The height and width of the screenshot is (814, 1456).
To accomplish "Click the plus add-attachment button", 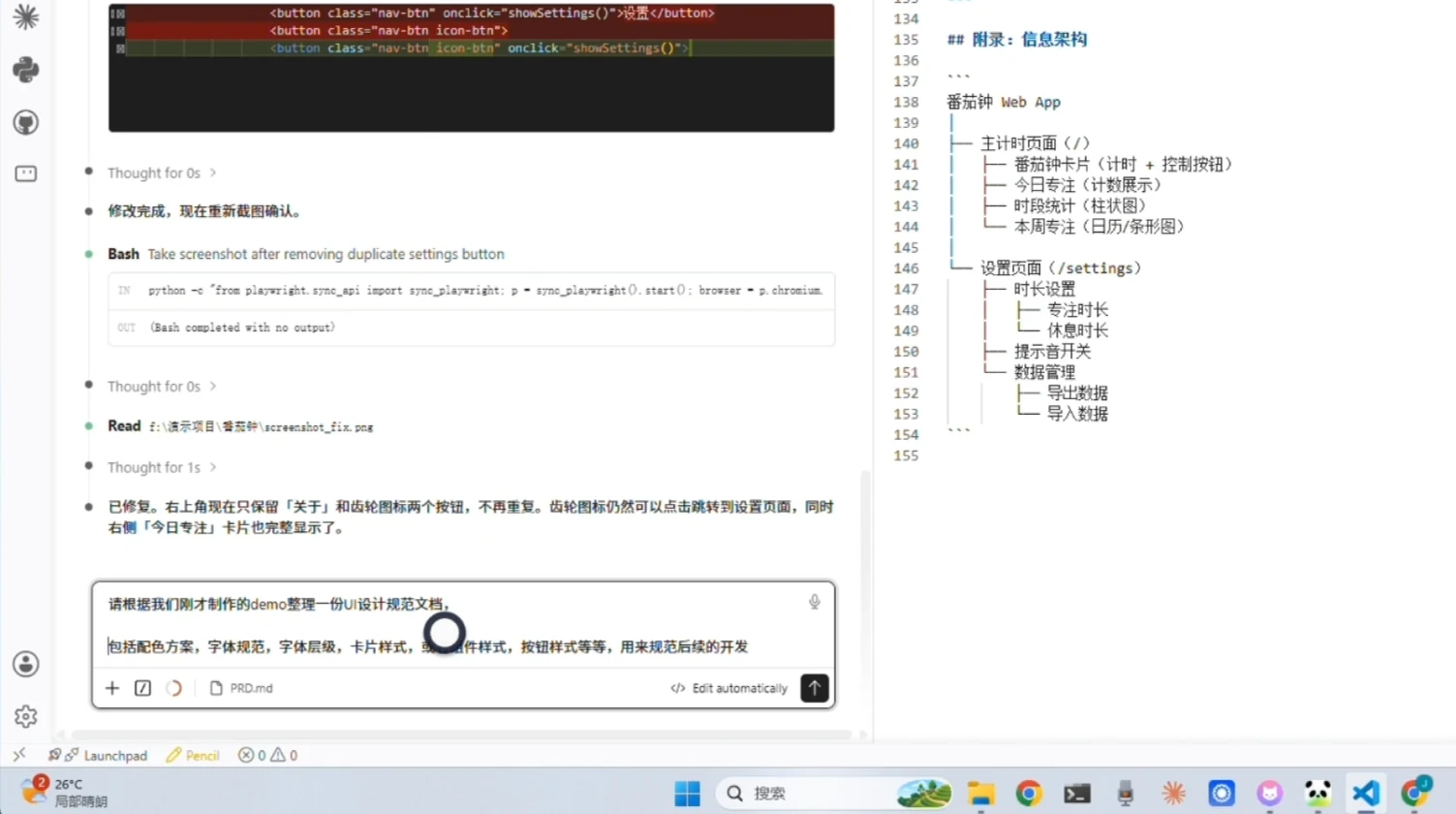I will point(112,688).
